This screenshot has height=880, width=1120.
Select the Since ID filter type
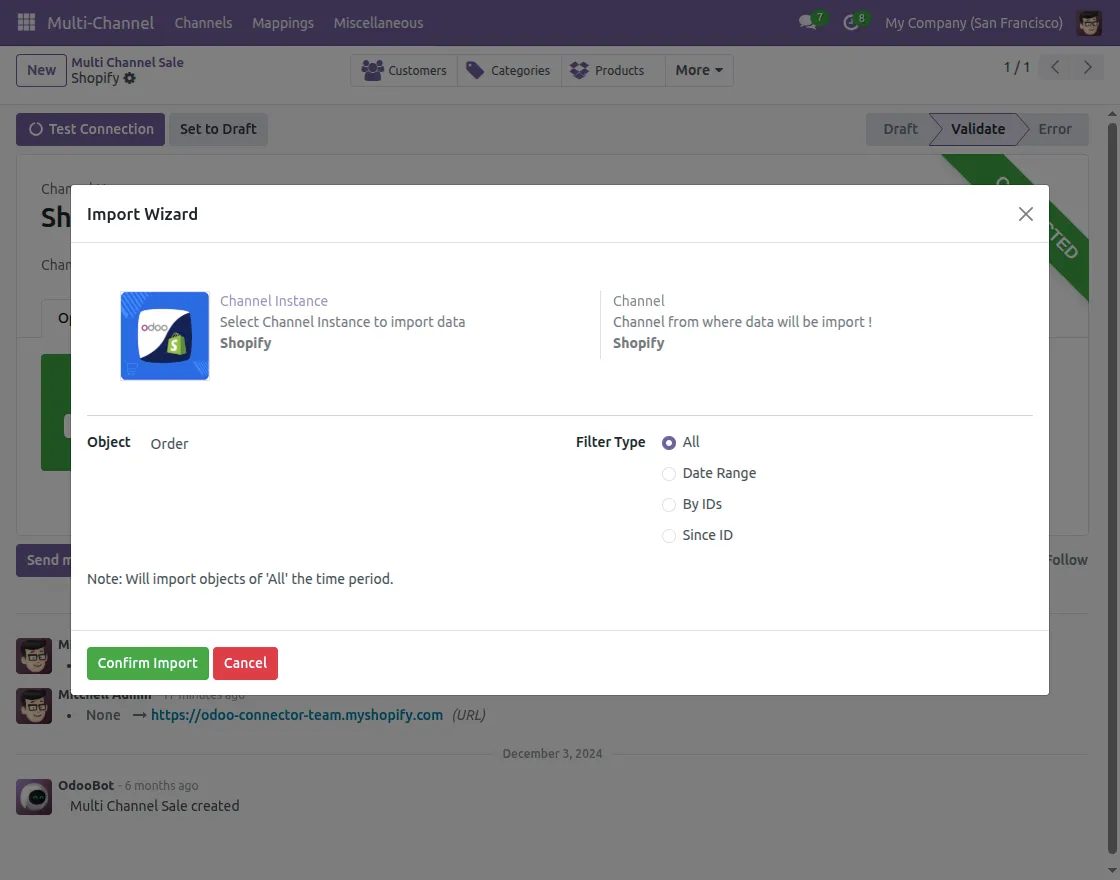[668, 535]
